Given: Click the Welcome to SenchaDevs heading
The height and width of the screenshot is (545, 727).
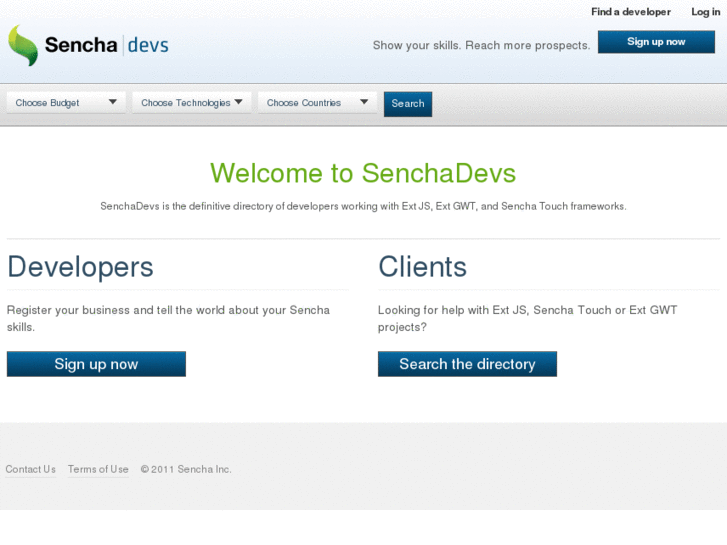Looking at the screenshot, I should [363, 173].
